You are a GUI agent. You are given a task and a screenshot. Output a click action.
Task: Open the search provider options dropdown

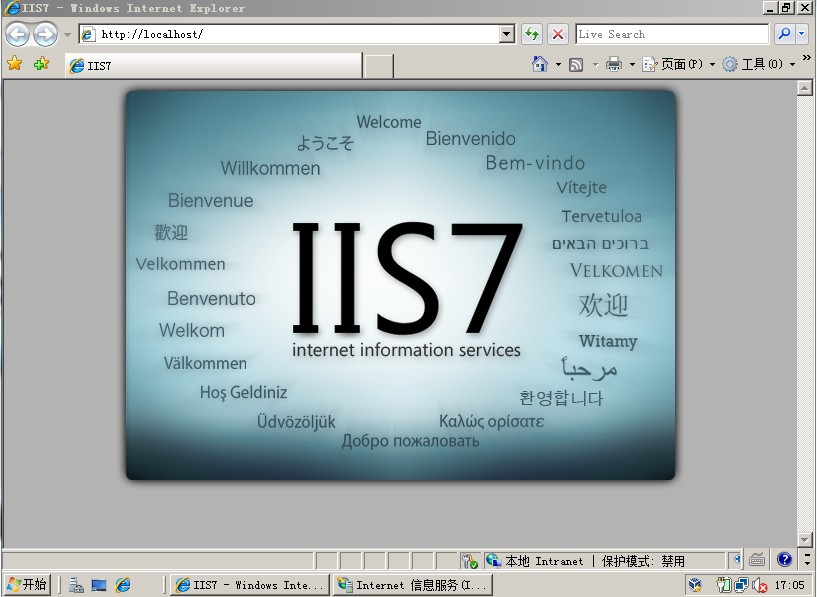pos(801,34)
